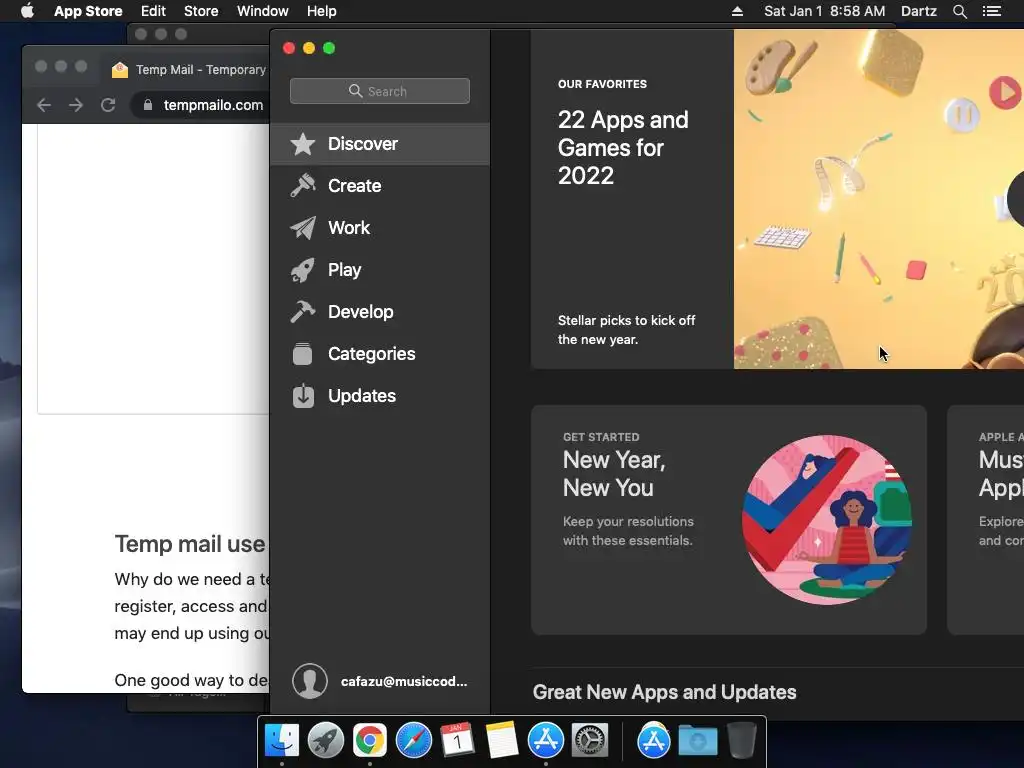Click the lock icon in Chrome address bar
The height and width of the screenshot is (768, 1024).
click(x=148, y=105)
